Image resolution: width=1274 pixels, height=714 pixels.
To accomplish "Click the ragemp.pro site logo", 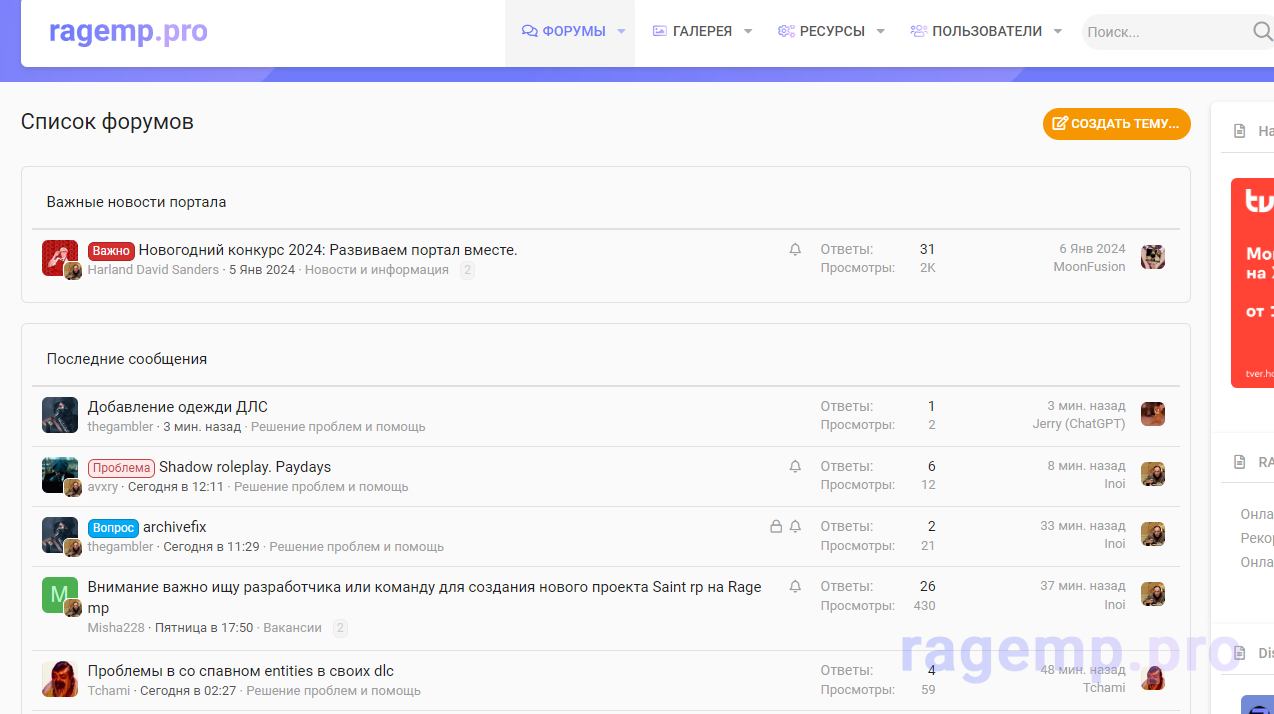I will pos(128,32).
